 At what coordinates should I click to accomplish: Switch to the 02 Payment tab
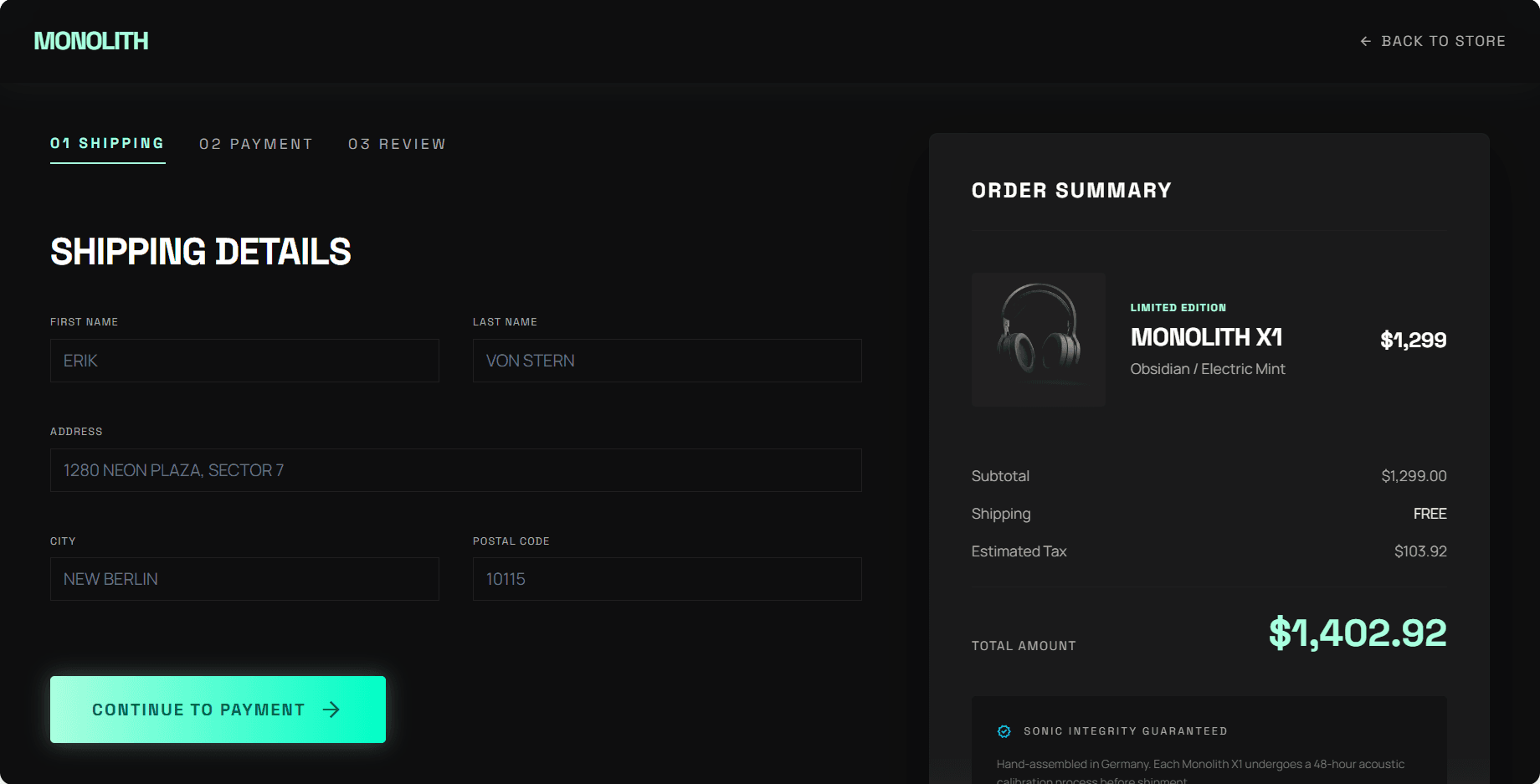[x=256, y=143]
